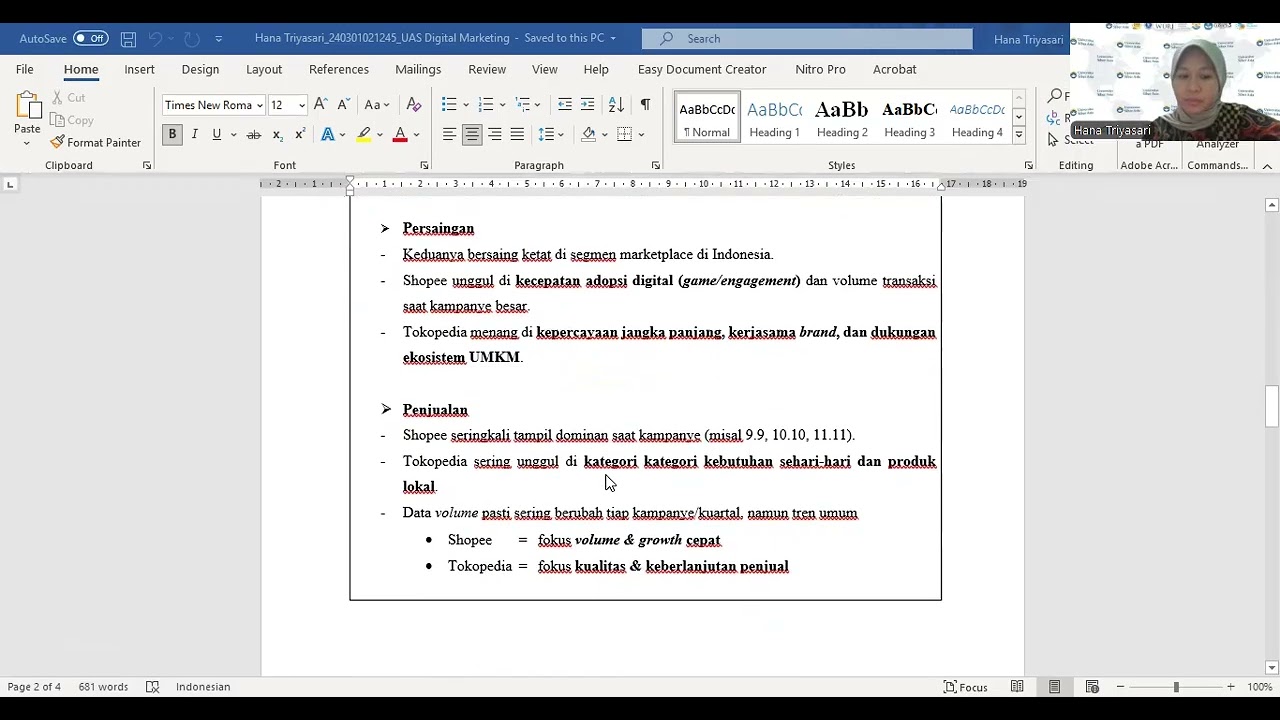Screen dimensions: 1280x720
Task: Toggle the AutoSave switch
Action: (91, 38)
